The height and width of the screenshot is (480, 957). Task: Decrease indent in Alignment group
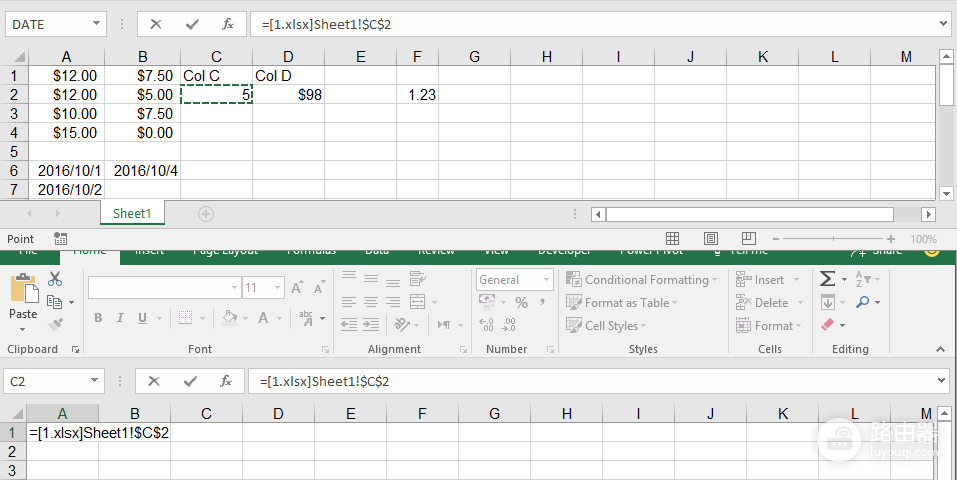349,324
